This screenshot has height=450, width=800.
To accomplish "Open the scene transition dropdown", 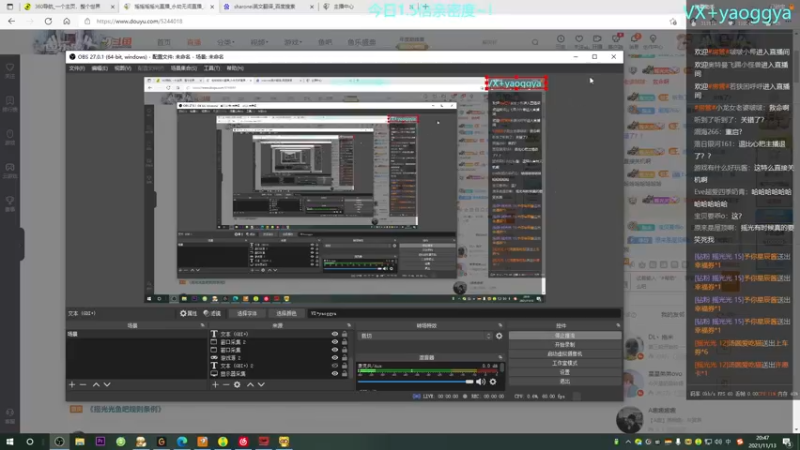I will click(426, 336).
